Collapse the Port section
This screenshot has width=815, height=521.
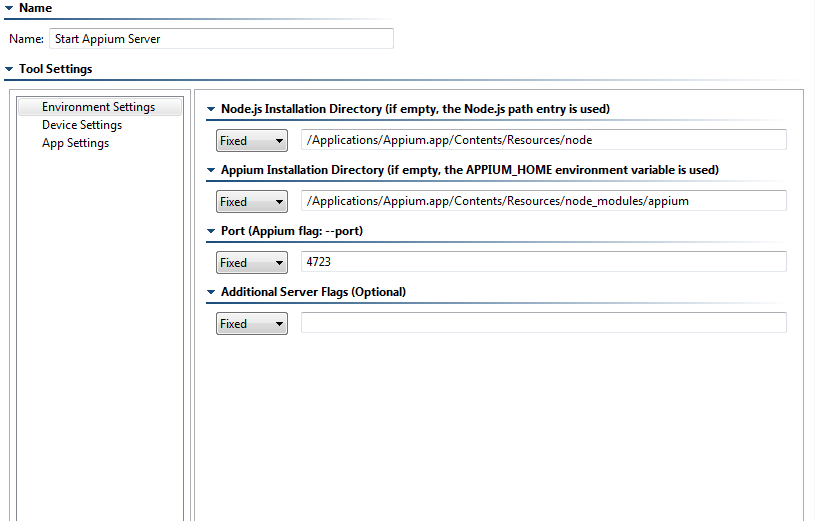[211, 231]
